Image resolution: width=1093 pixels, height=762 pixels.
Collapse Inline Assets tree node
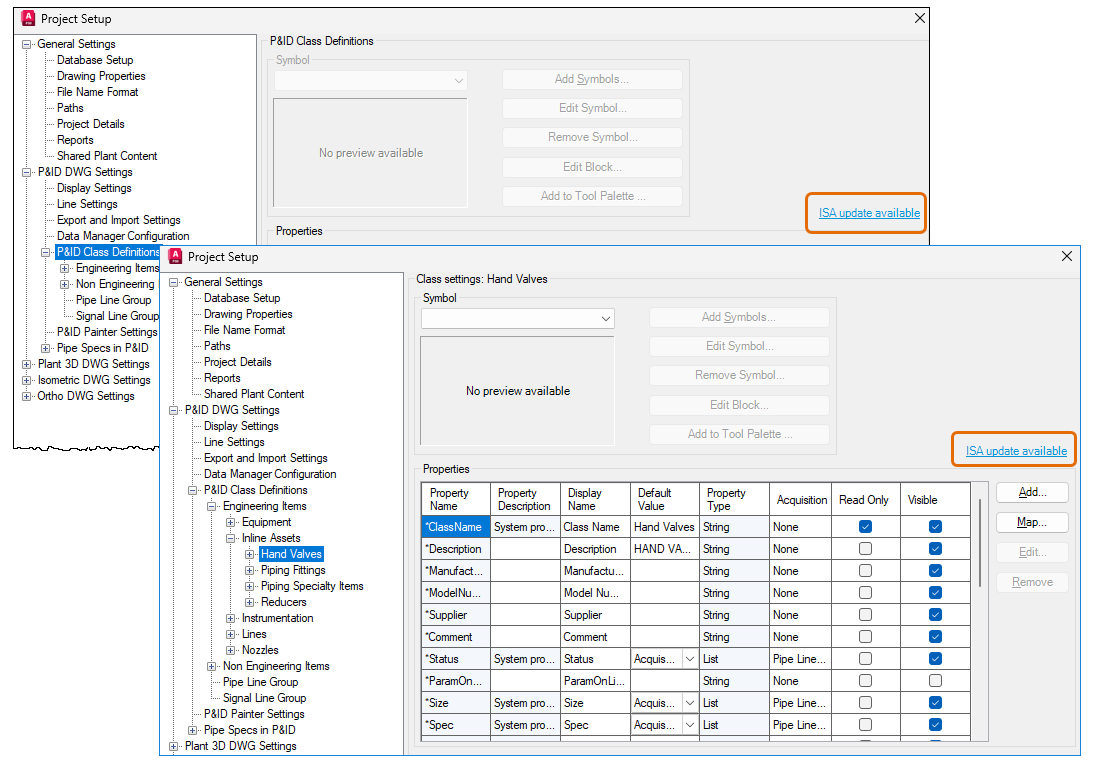click(x=231, y=538)
